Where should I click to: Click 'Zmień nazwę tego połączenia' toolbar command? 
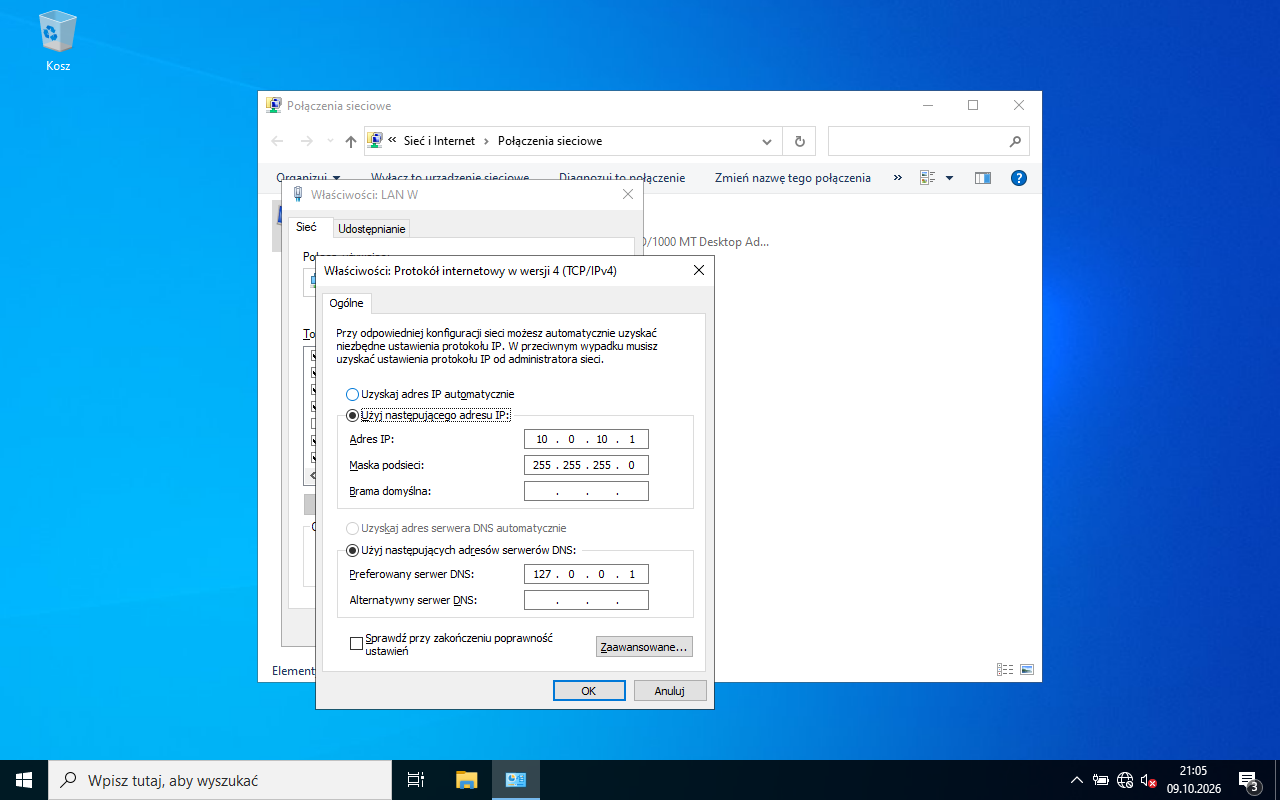[x=793, y=178]
